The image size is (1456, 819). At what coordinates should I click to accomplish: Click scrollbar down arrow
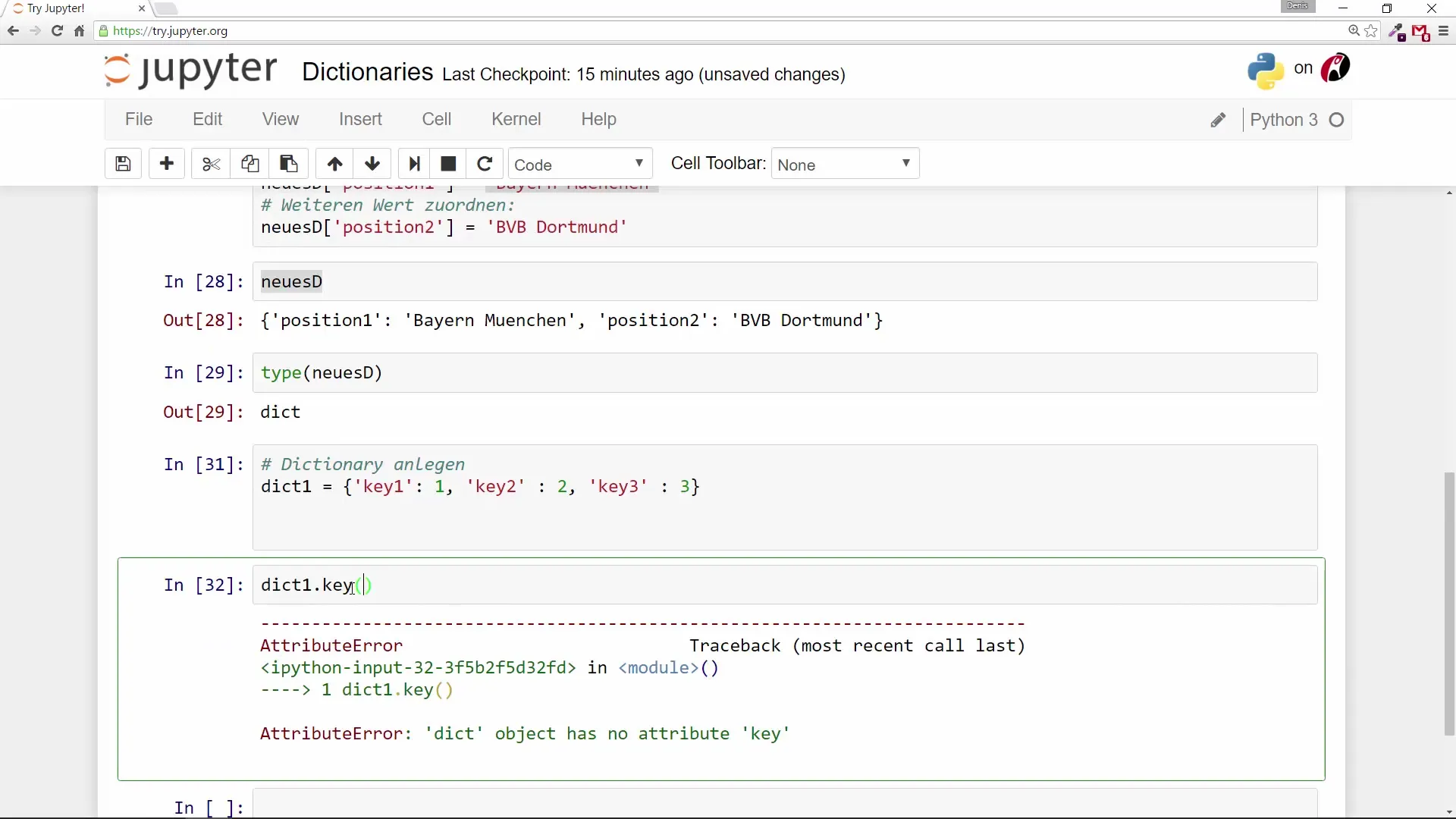(1449, 812)
